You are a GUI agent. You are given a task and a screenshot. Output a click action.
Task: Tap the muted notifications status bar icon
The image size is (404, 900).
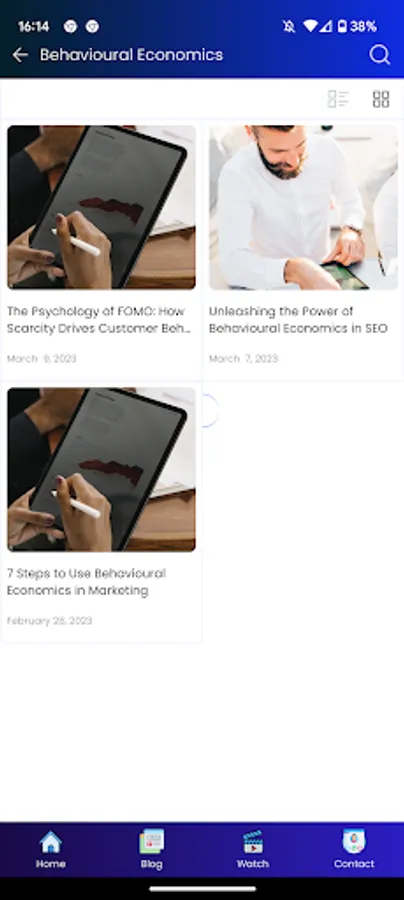click(289, 26)
